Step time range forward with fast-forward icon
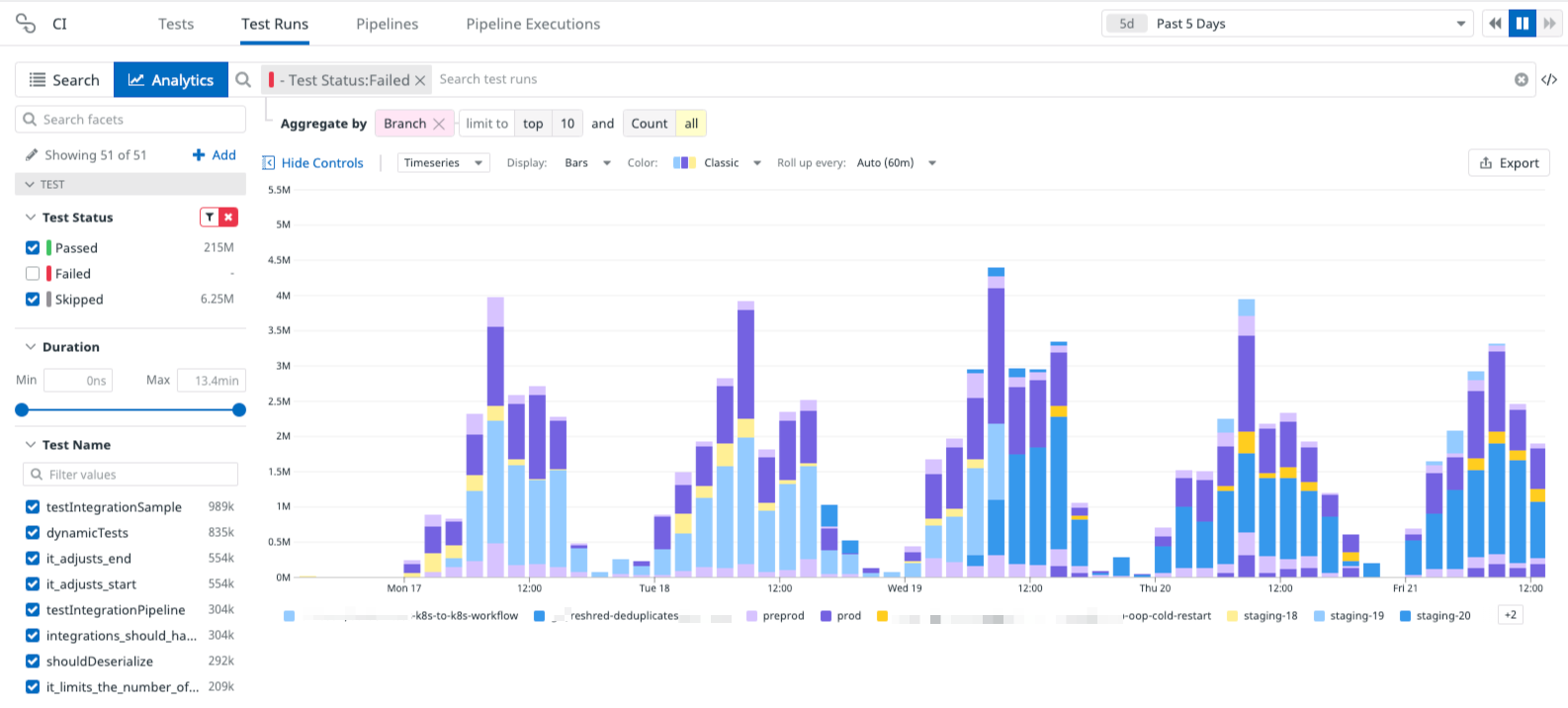Screen dimensions: 1568x708 point(1550,24)
